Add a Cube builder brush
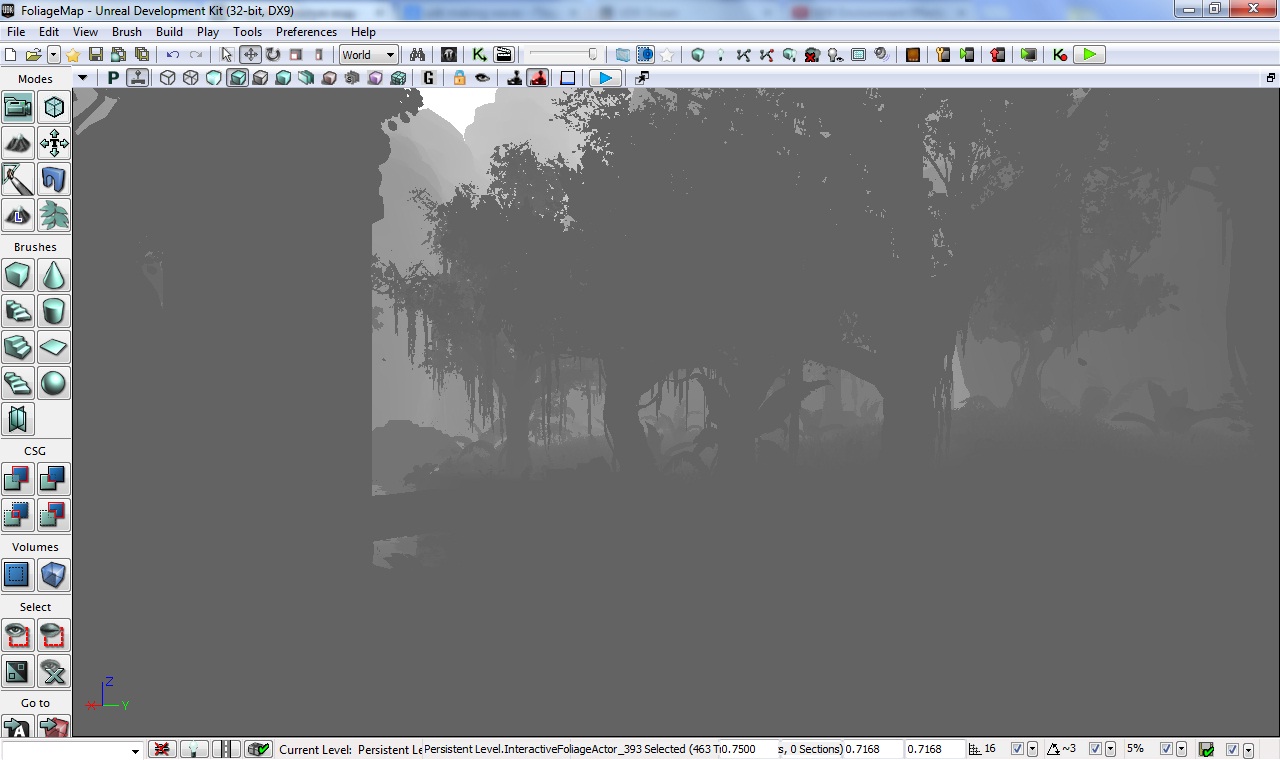Viewport: 1280px width, 760px height. pyautogui.click(x=18, y=275)
